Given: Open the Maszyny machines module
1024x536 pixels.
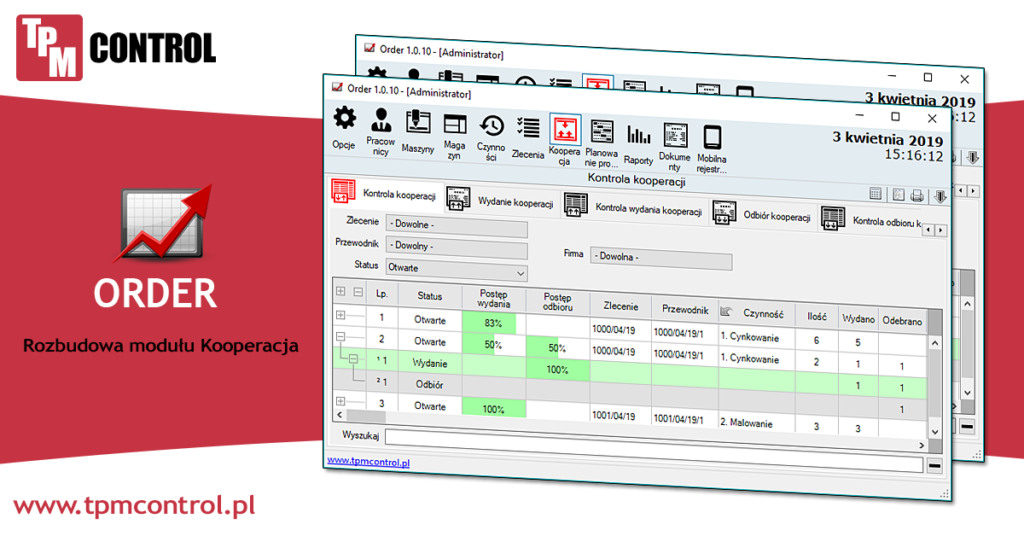Looking at the screenshot, I should pyautogui.click(x=417, y=123).
